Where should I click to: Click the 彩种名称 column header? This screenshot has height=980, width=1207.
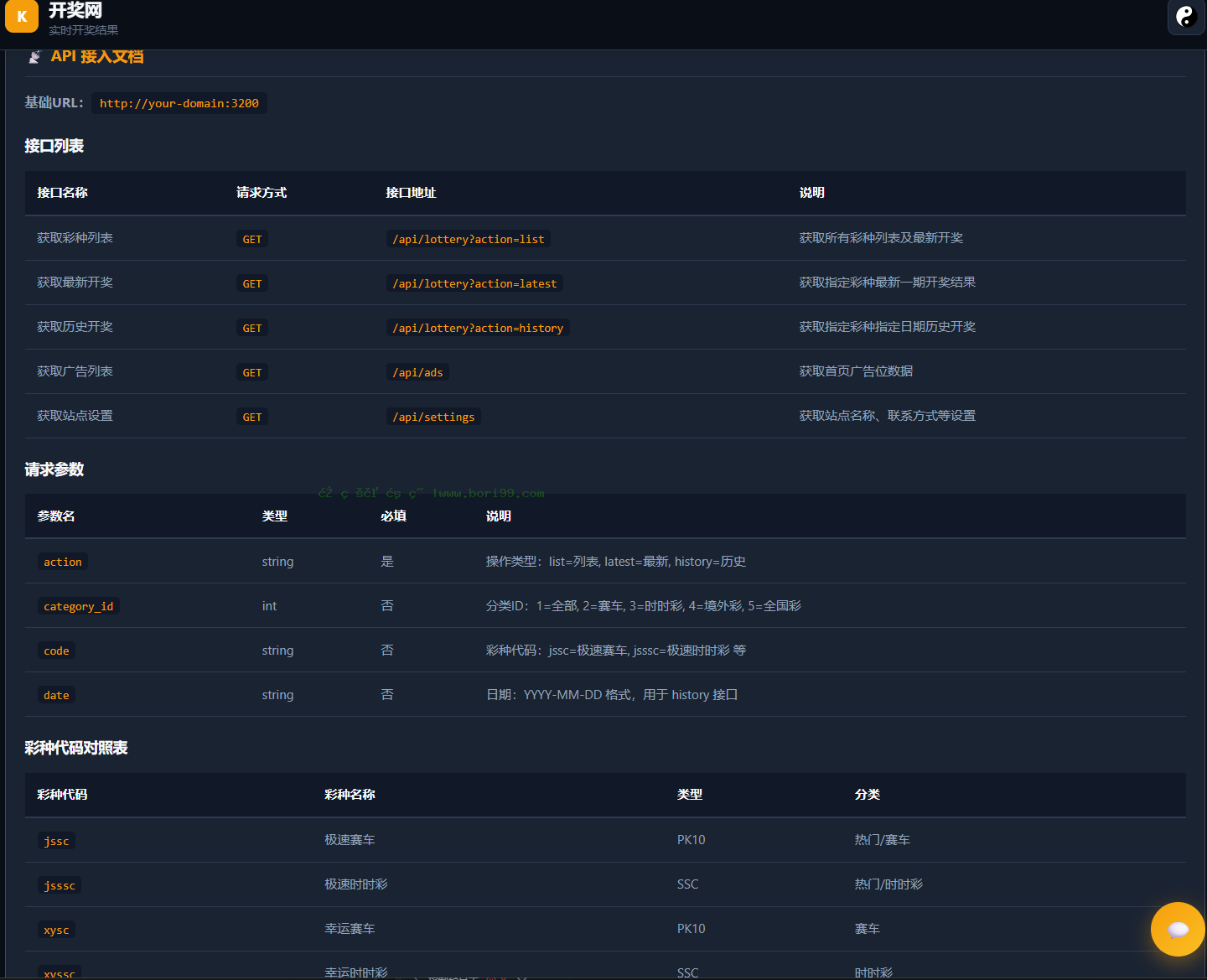click(350, 795)
